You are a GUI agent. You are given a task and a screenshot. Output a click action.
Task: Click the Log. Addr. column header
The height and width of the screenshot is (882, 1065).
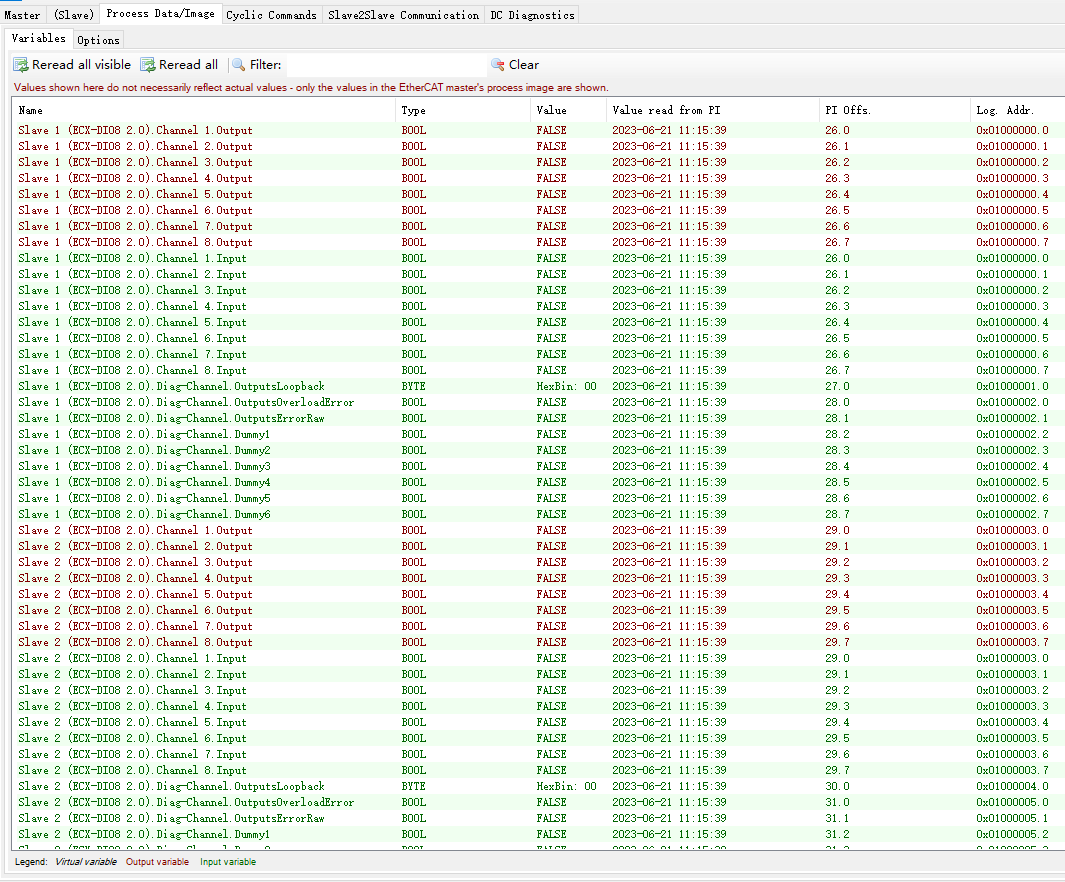(x=1005, y=110)
